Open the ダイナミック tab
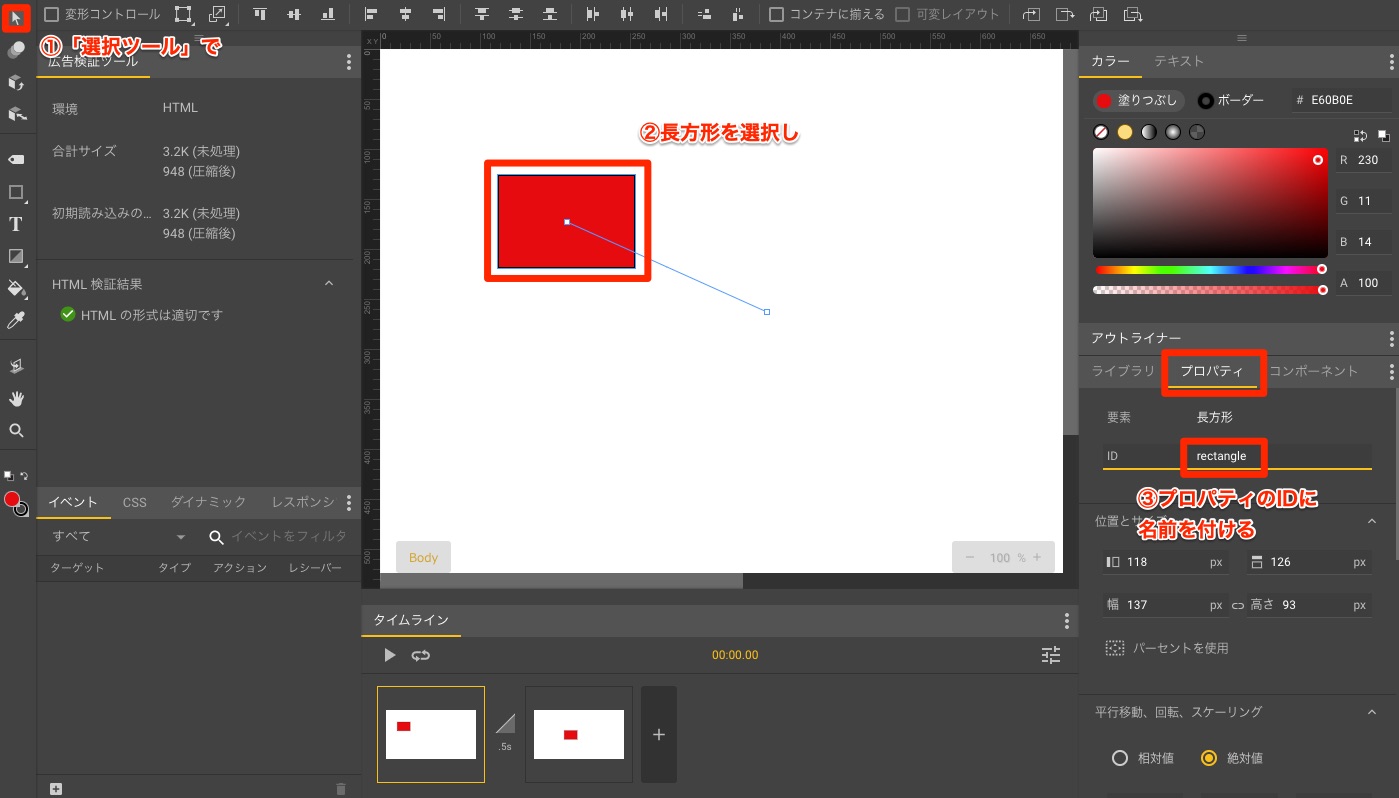1399x798 pixels. click(208, 502)
